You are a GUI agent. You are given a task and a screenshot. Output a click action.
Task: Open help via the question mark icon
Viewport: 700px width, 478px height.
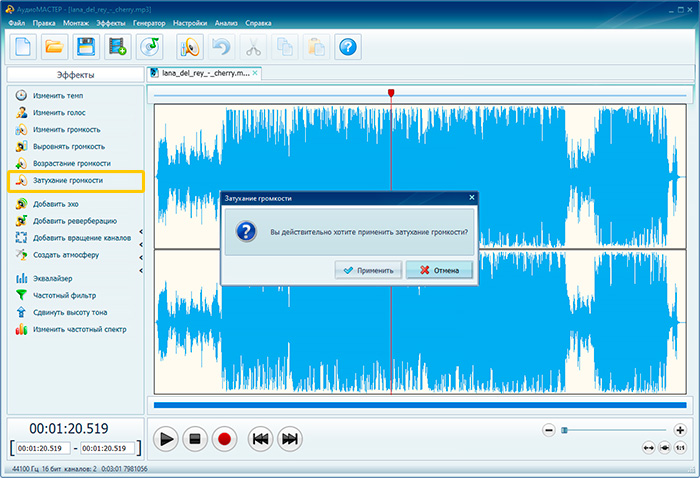click(x=347, y=45)
